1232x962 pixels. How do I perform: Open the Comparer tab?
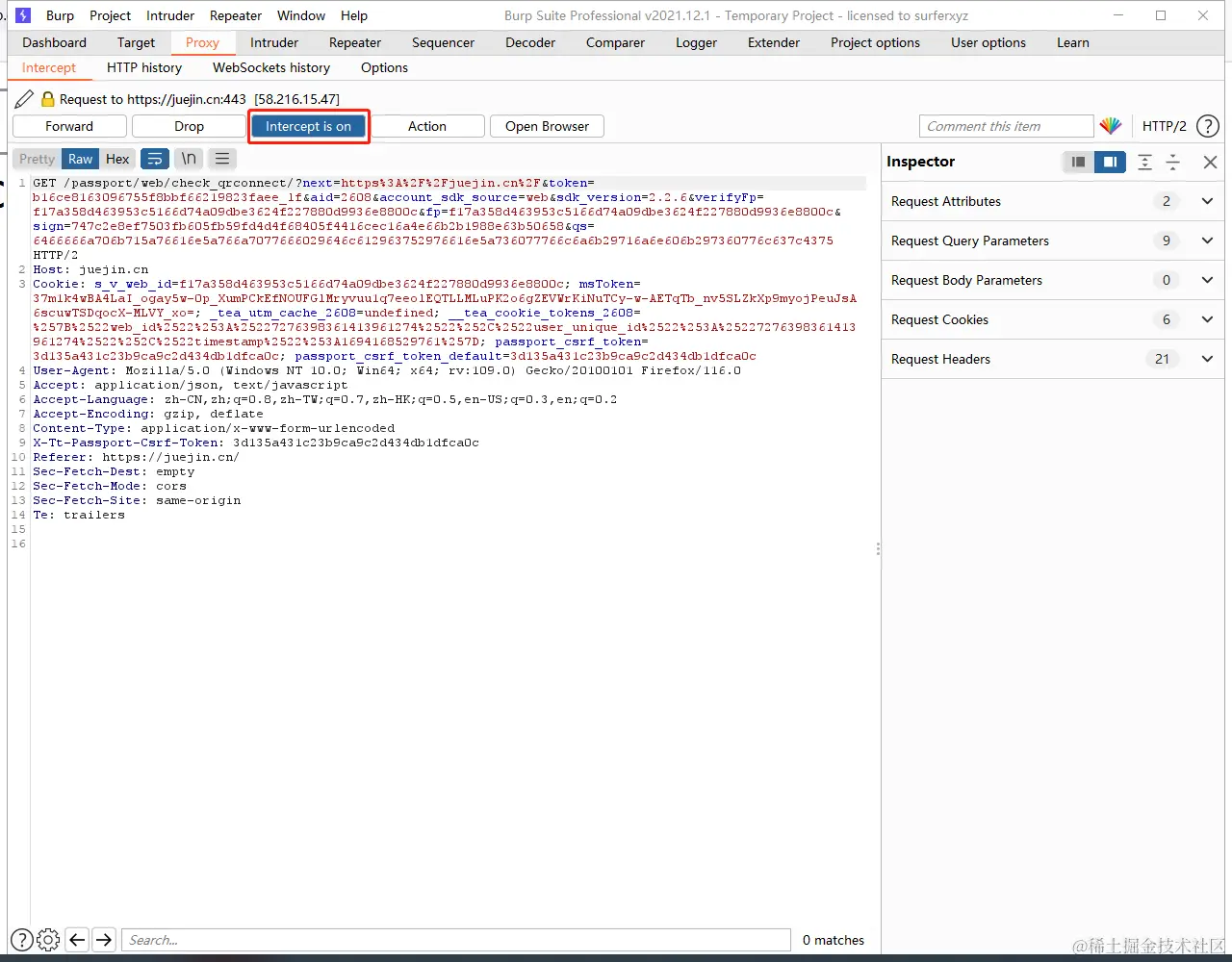coord(615,42)
